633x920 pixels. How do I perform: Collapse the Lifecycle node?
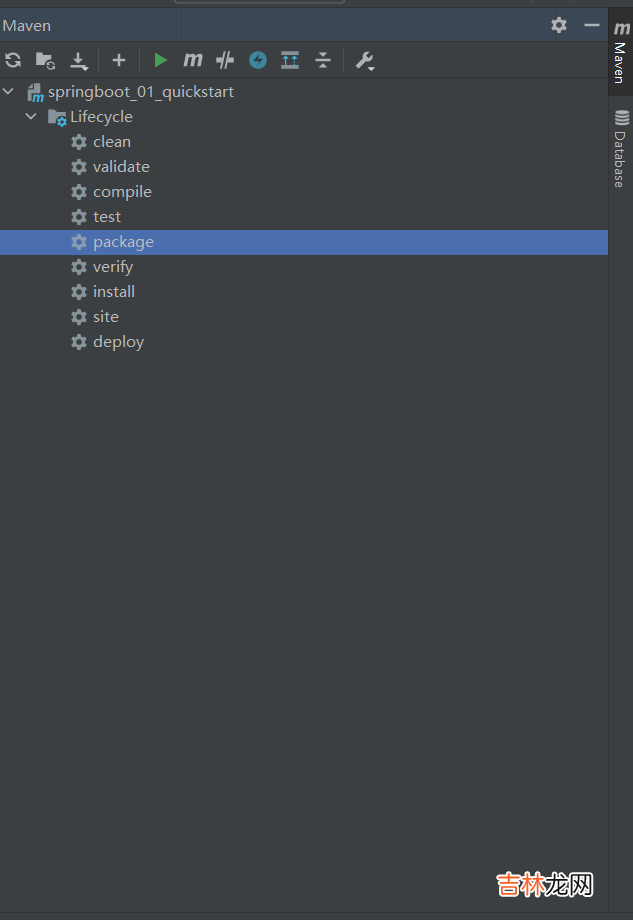(x=31, y=117)
